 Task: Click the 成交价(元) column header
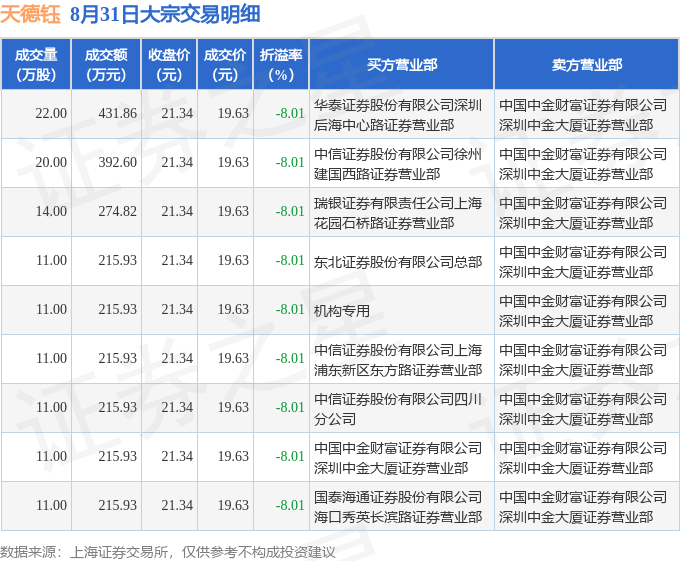click(x=225, y=65)
